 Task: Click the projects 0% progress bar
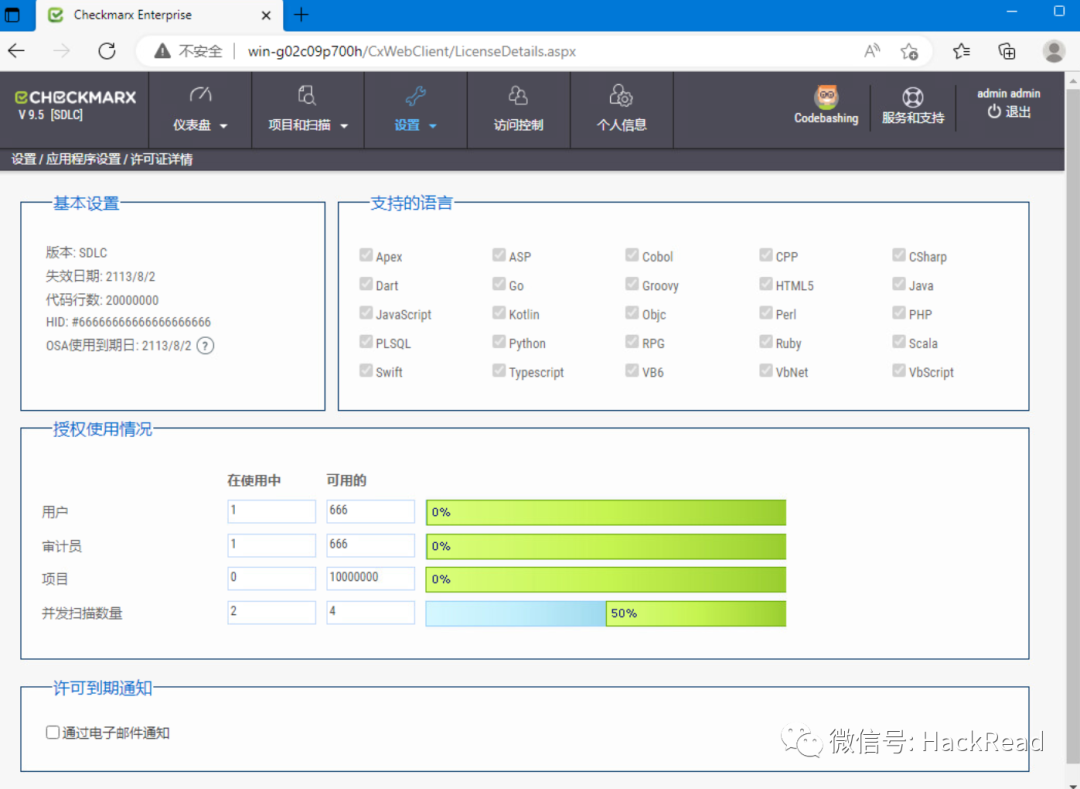click(605, 579)
